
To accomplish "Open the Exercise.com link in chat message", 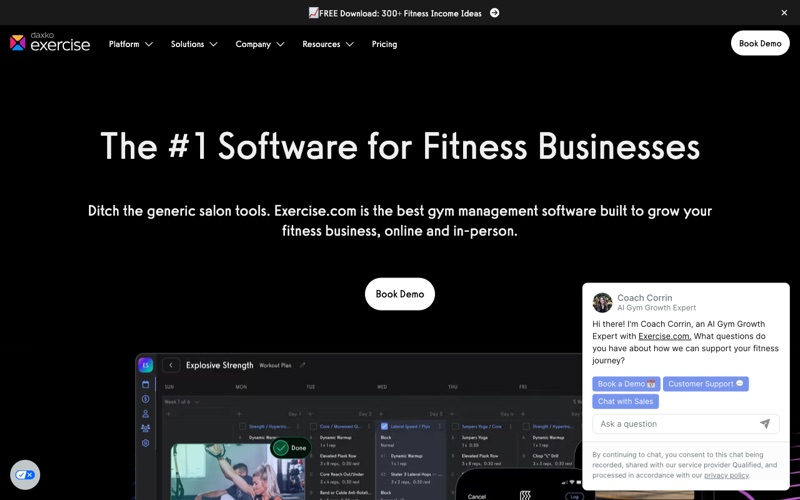I will click(665, 336).
